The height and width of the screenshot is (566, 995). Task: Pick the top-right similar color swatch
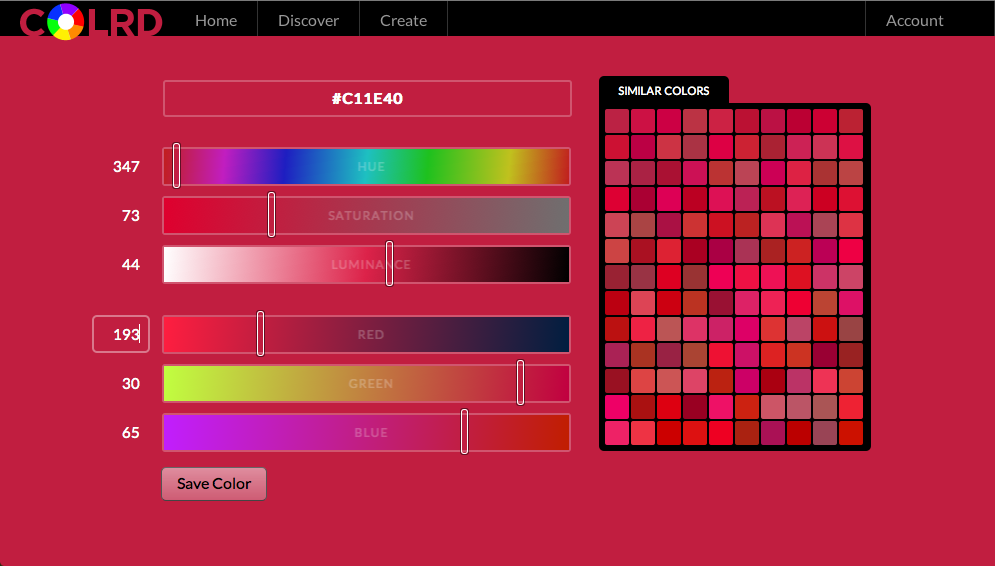click(850, 121)
